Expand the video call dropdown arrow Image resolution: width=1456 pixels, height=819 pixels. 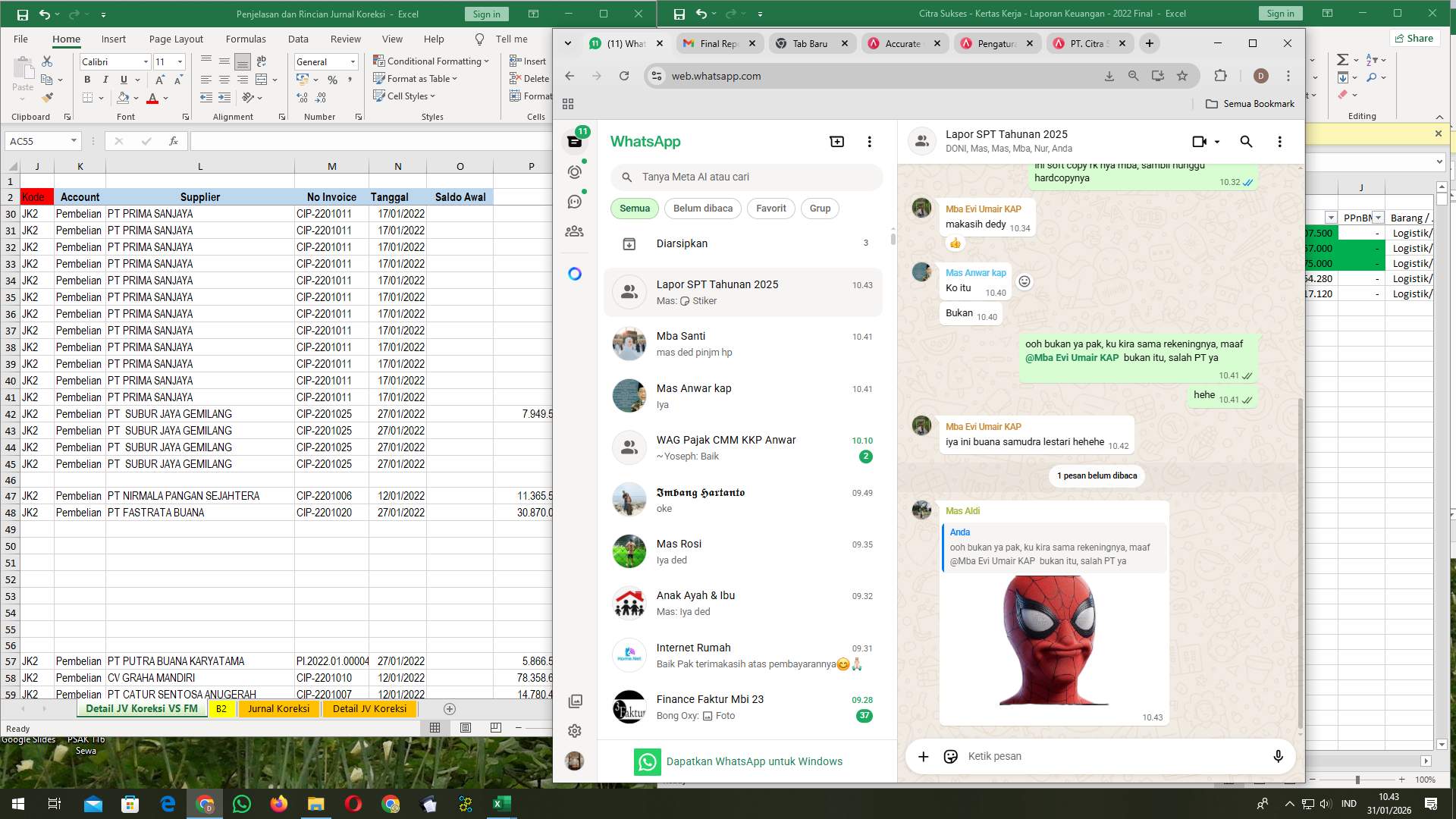pos(1216,142)
